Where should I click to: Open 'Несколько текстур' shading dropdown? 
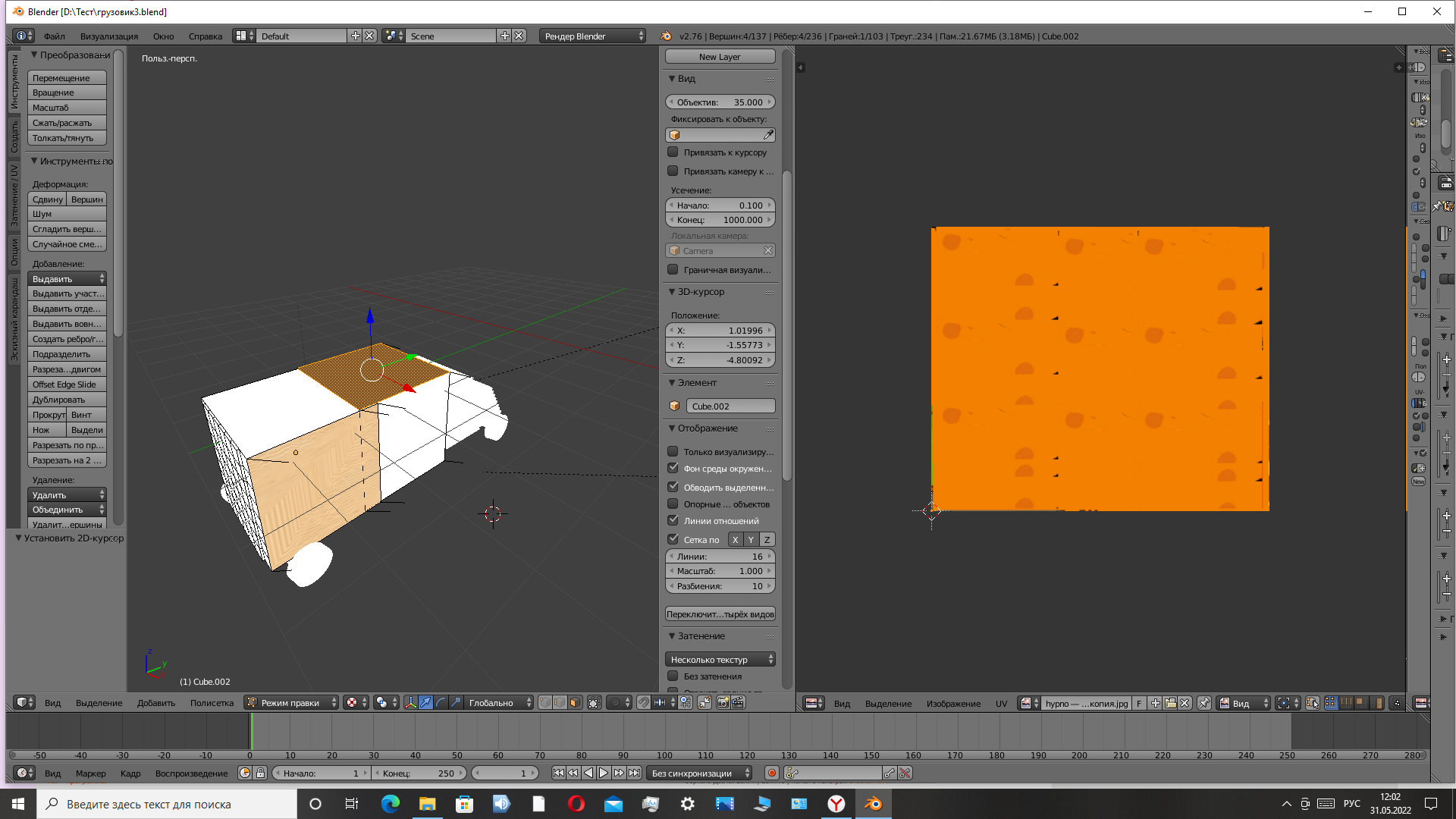[x=720, y=660]
